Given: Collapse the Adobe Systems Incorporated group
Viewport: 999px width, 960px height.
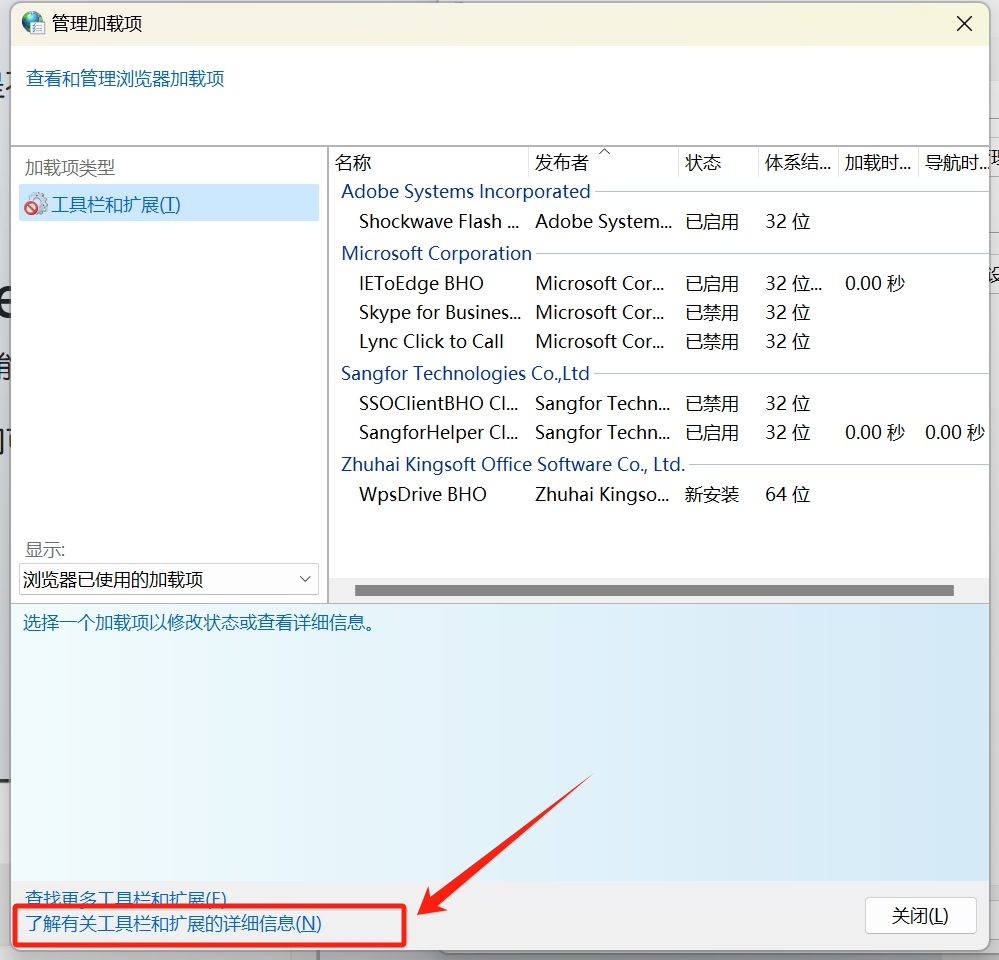Looking at the screenshot, I should 465,192.
